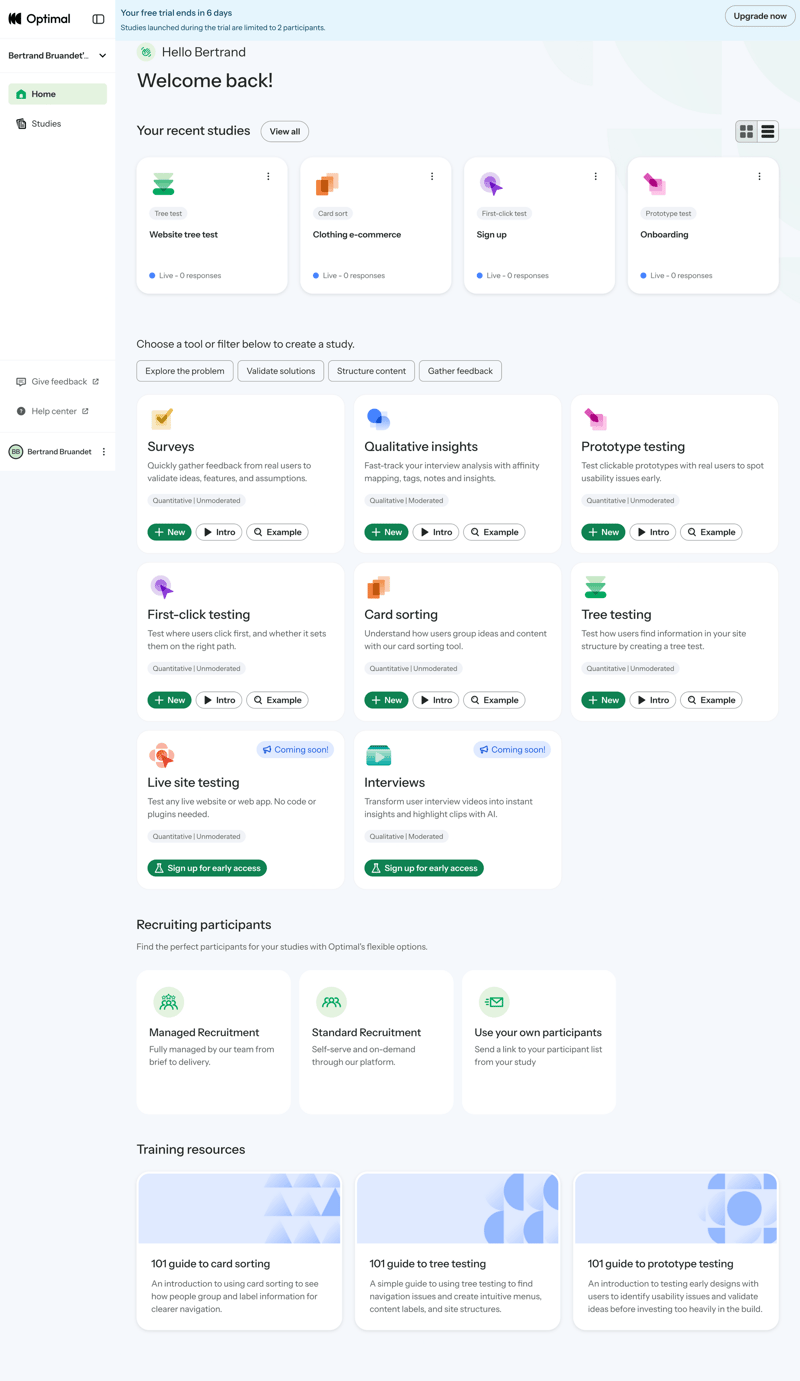Toggle the Structure content filter chip
800x1381 pixels.
tap(371, 371)
